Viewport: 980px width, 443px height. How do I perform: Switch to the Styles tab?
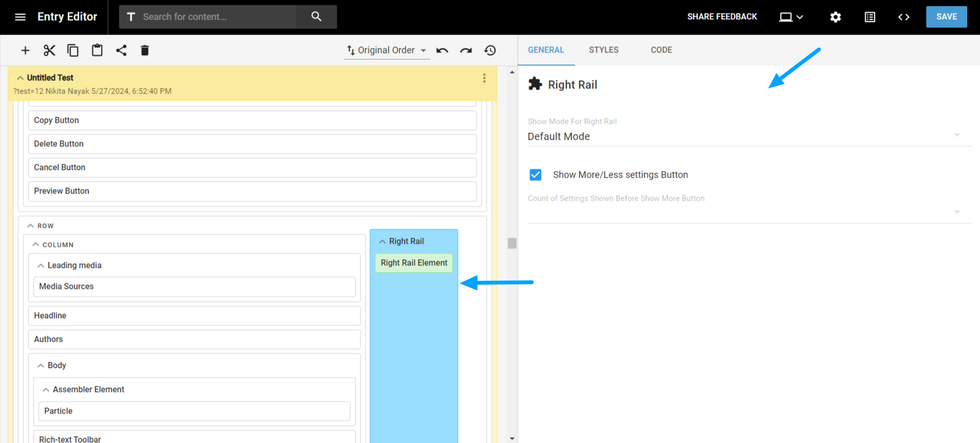tap(603, 50)
